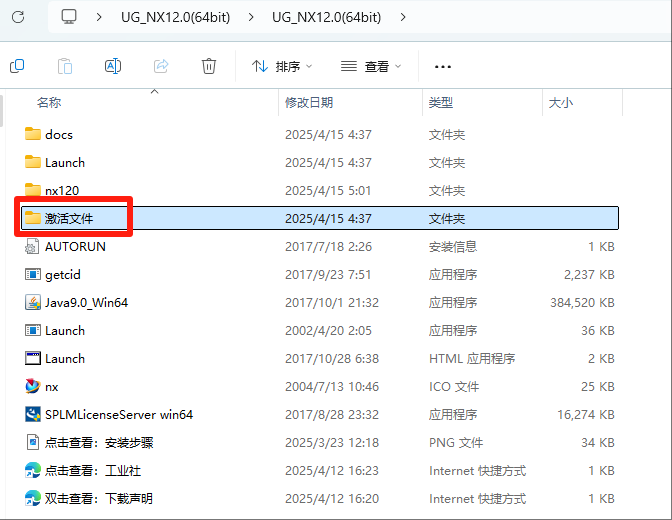The width and height of the screenshot is (672, 520).
Task: Select the SPLMLicenseServer win64 application icon
Action: 33,414
